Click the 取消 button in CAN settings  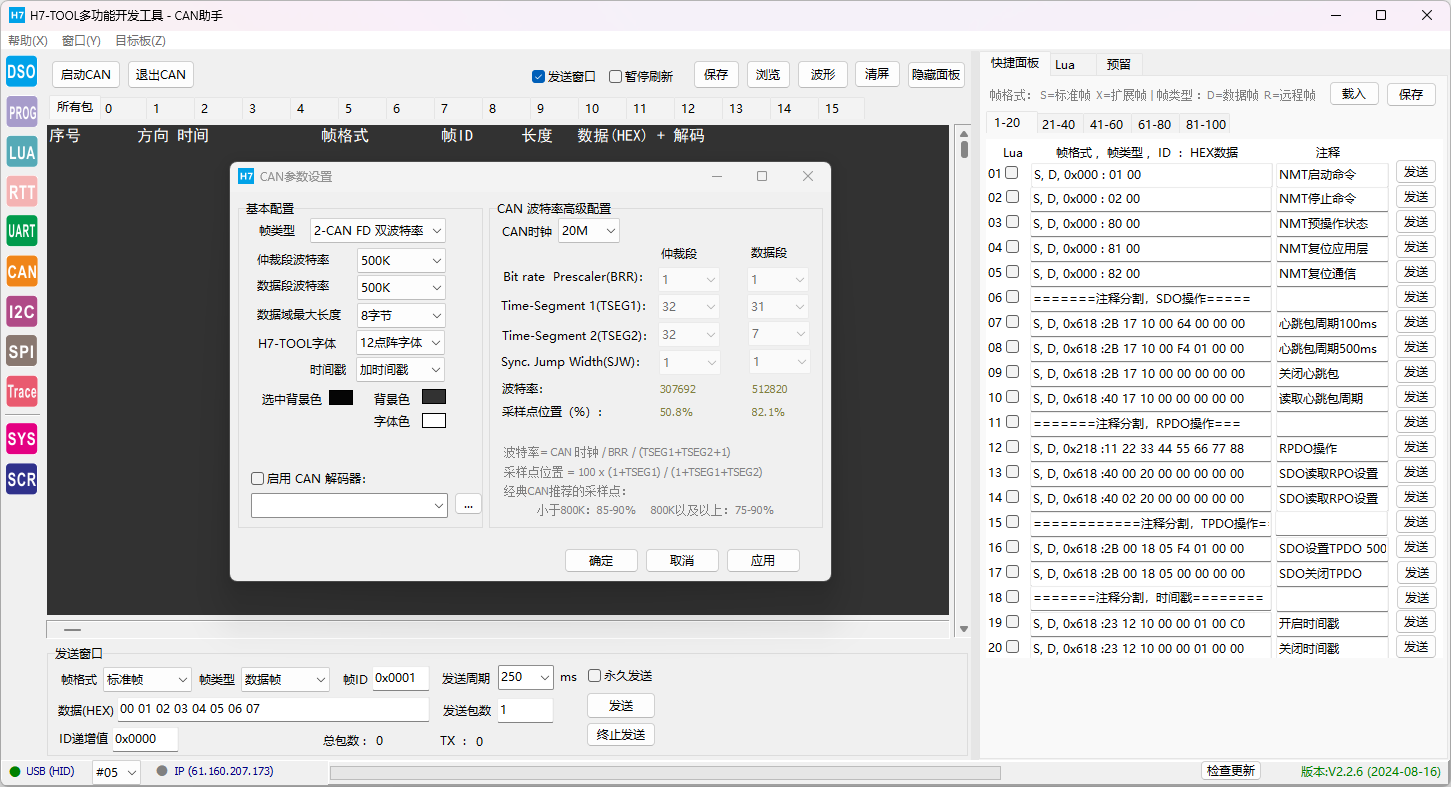[682, 560]
